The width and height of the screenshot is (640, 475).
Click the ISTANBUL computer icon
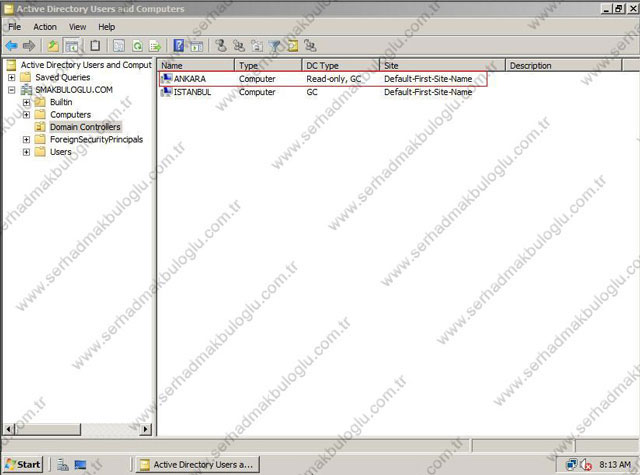(x=167, y=92)
